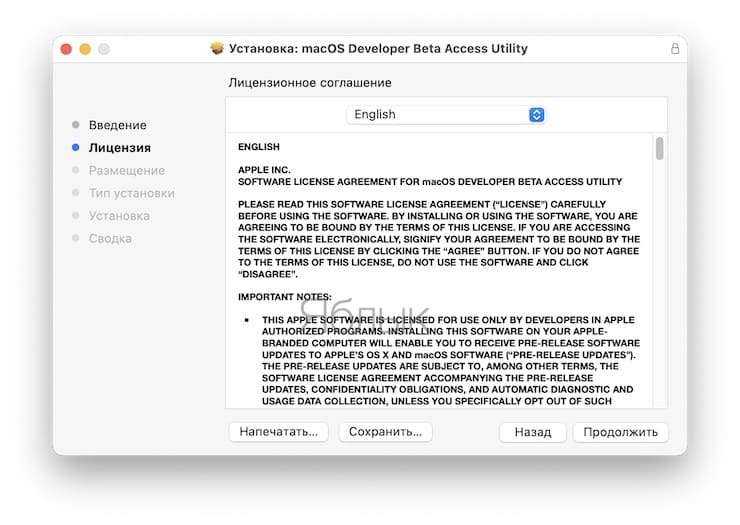Image resolution: width=740 pixels, height=525 pixels.
Task: Click the Лицензионное соглашение heading
Action: point(310,83)
